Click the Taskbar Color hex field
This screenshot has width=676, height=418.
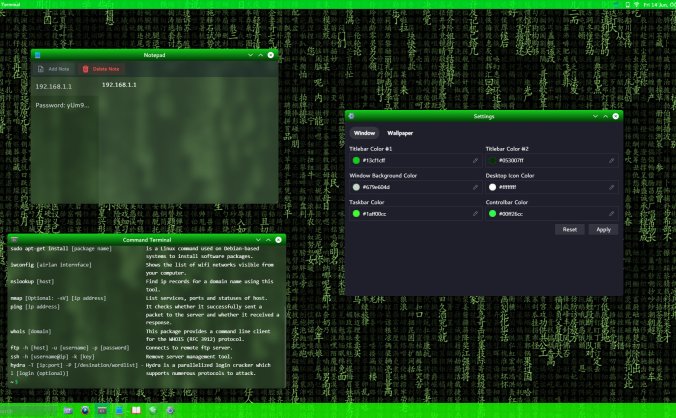(416, 214)
